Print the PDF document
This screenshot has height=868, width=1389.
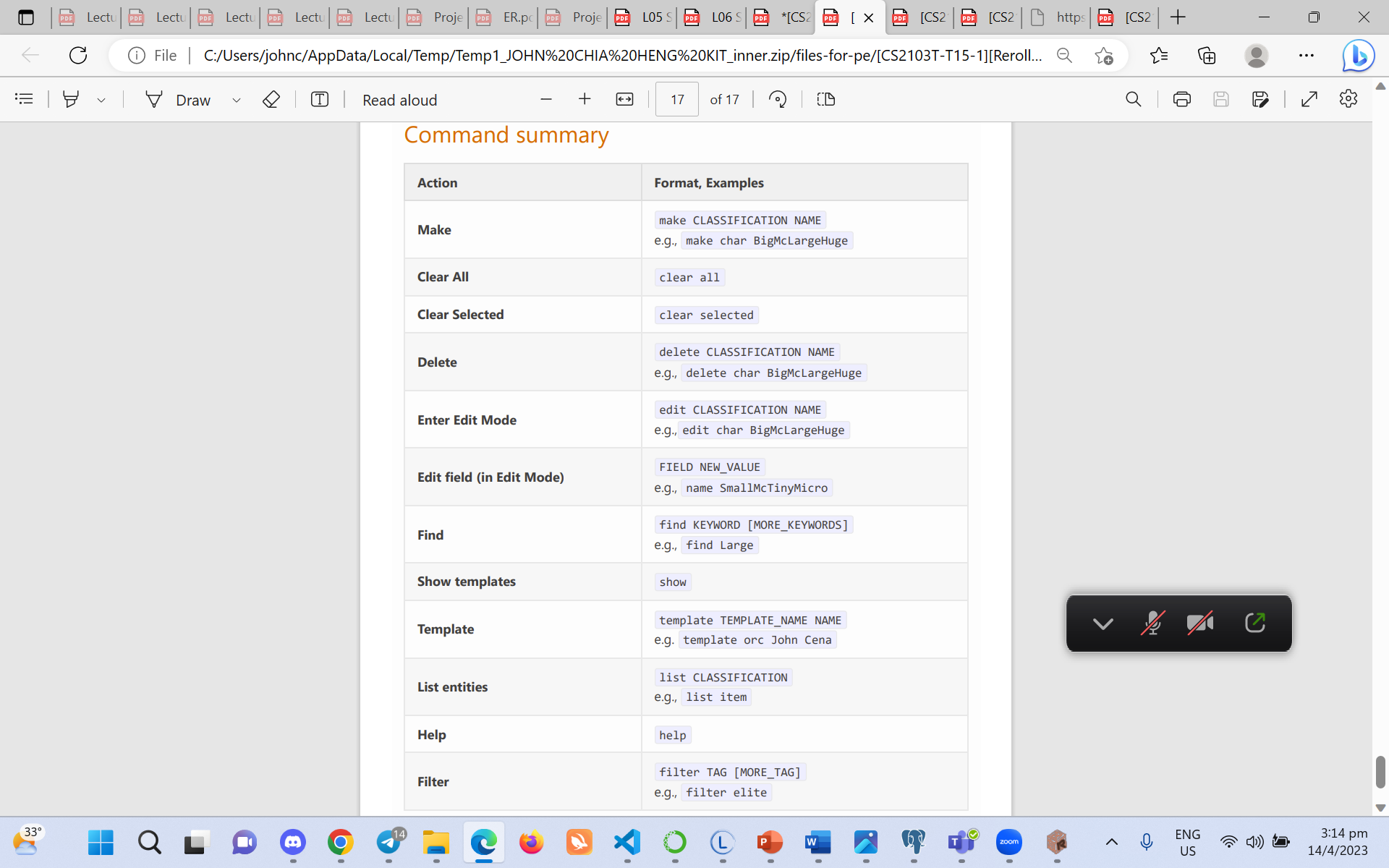(1181, 99)
